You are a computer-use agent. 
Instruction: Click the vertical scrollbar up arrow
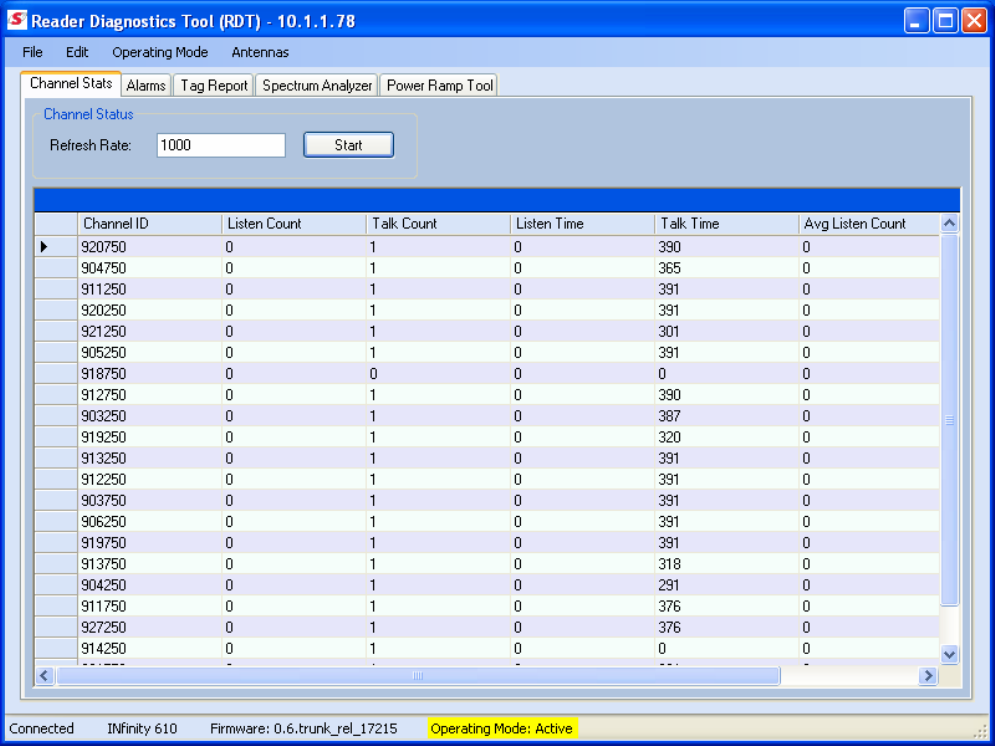[x=949, y=223]
